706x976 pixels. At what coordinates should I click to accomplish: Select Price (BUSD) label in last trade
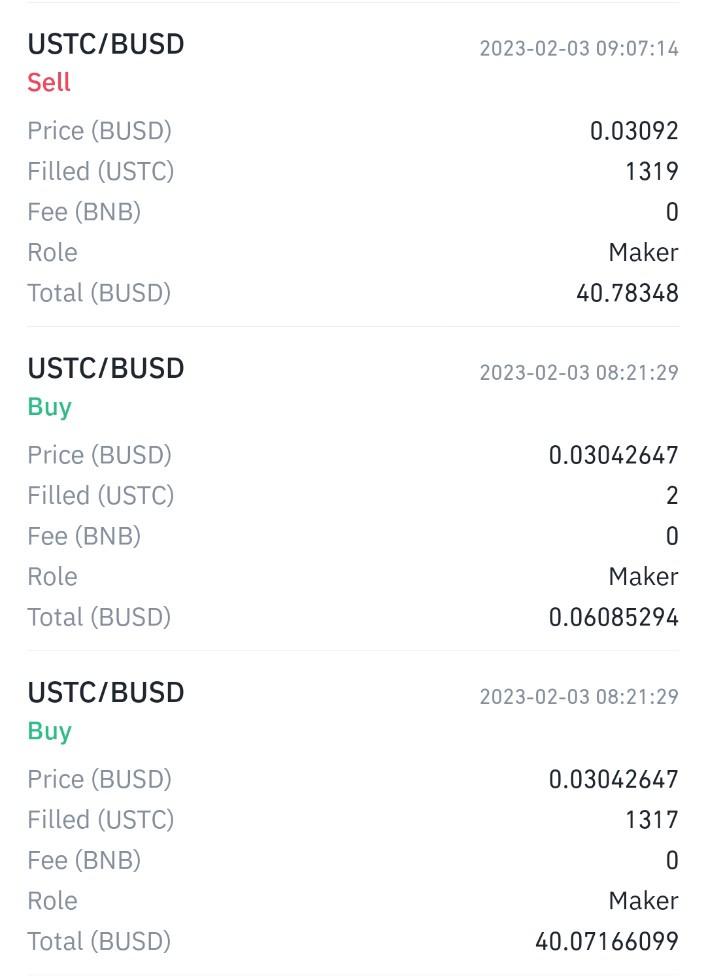tap(100, 779)
